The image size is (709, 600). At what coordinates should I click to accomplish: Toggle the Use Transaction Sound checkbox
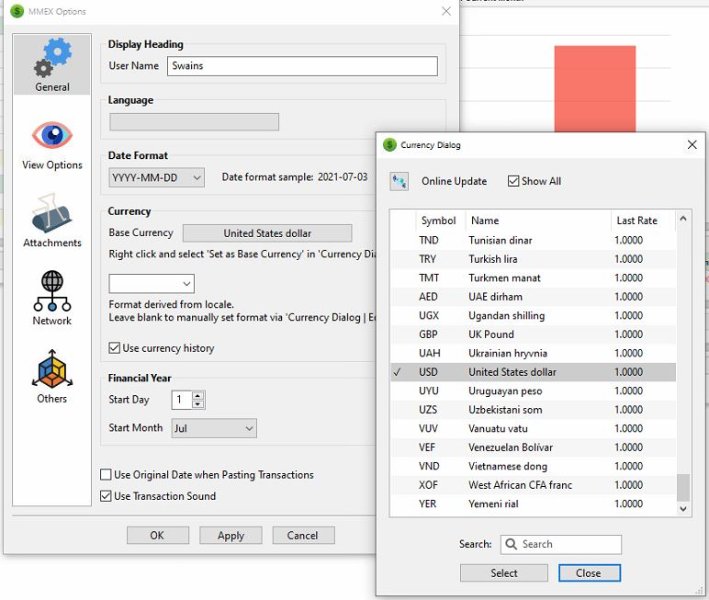(107, 496)
